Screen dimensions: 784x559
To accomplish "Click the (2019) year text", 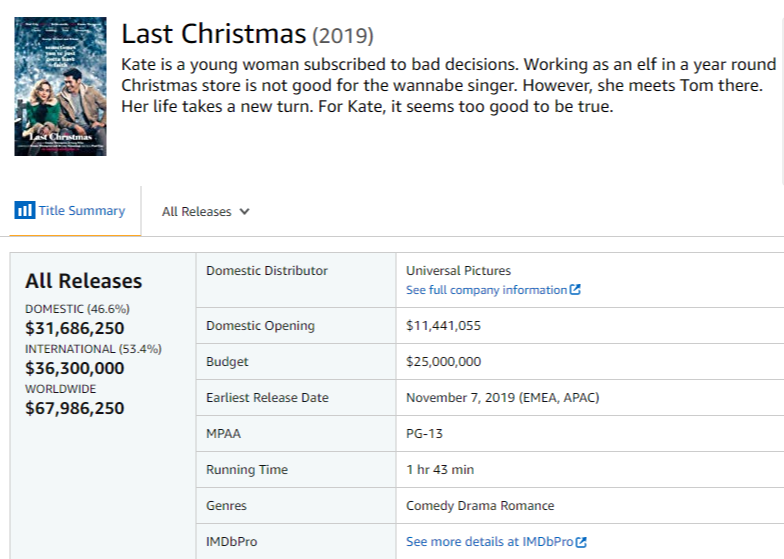I will 343,36.
